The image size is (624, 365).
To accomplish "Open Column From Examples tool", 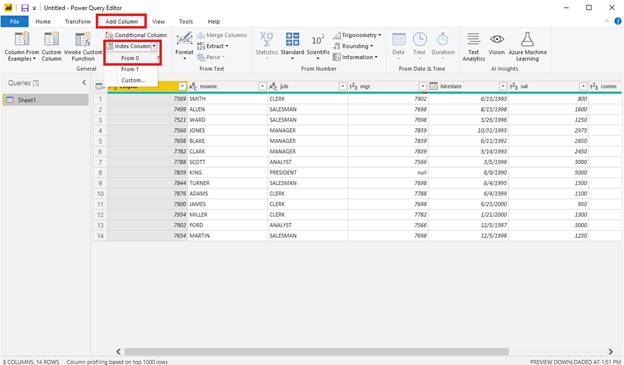I will pyautogui.click(x=21, y=46).
